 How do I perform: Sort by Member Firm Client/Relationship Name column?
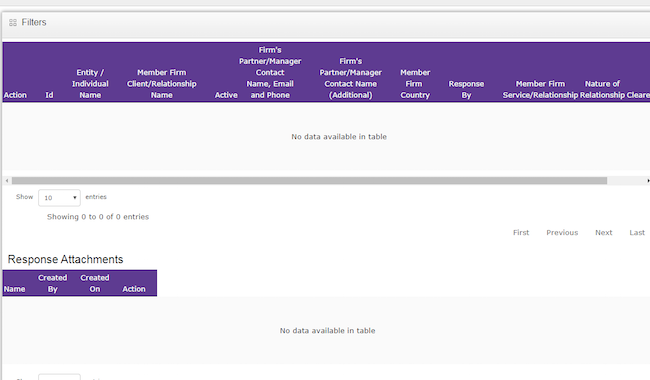[x=162, y=84]
